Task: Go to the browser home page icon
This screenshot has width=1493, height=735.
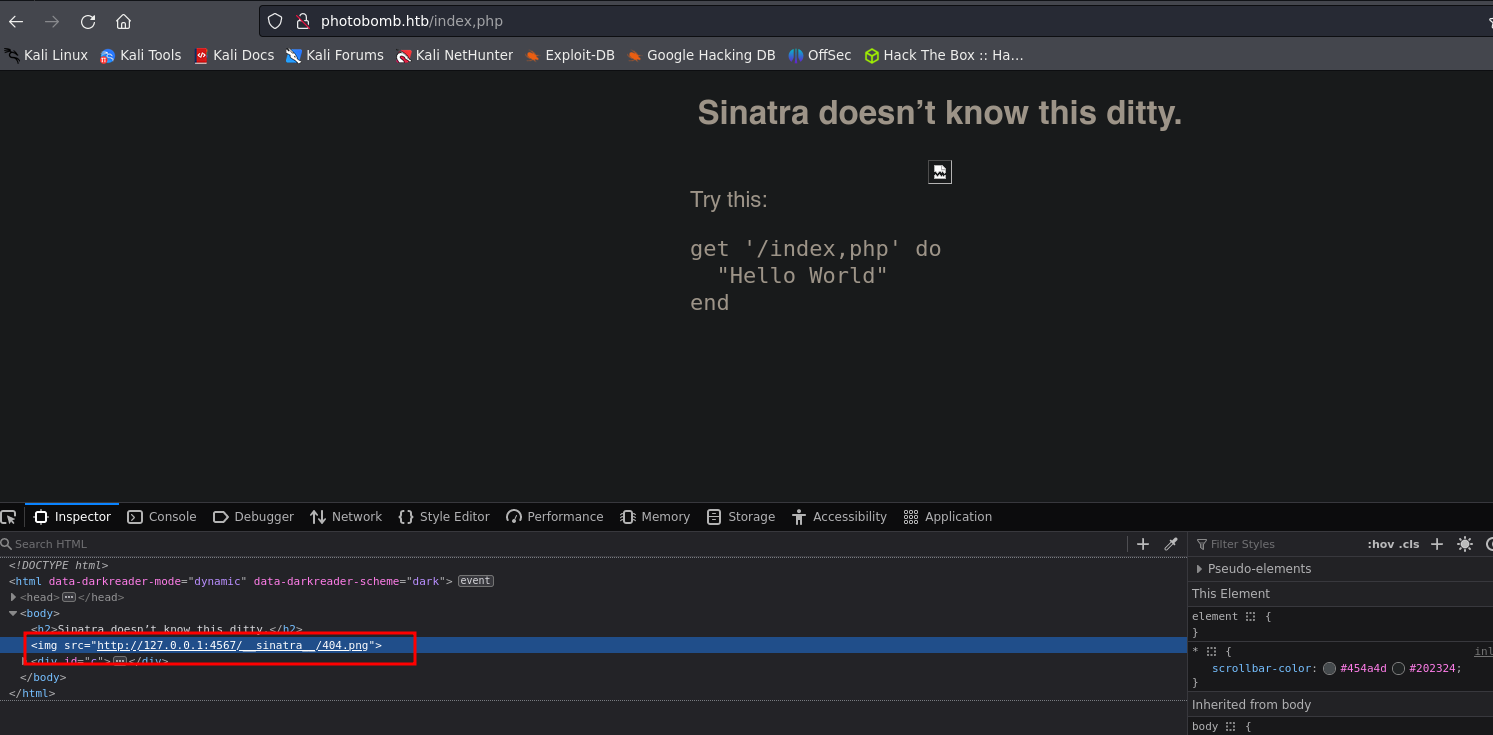Action: point(123,21)
